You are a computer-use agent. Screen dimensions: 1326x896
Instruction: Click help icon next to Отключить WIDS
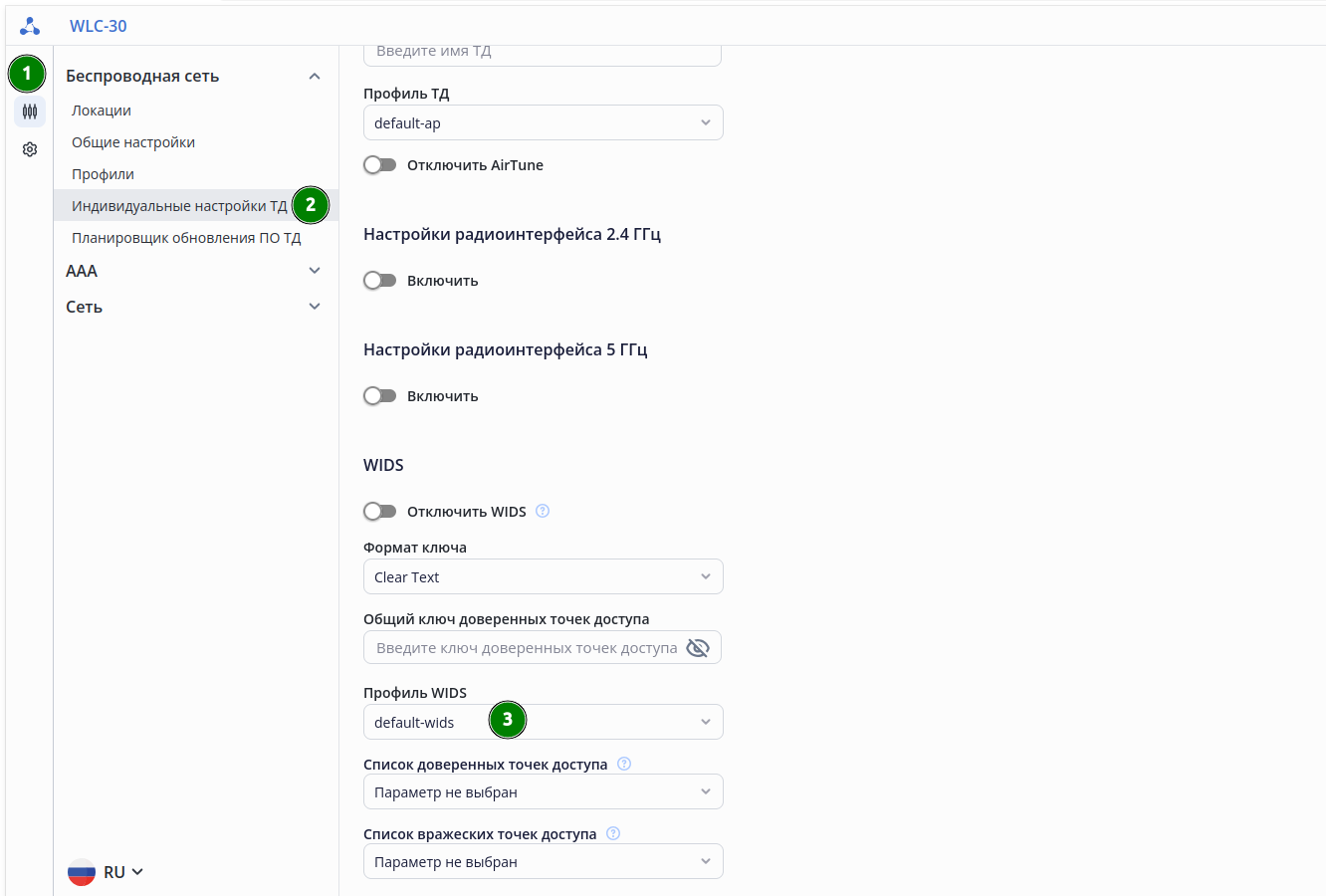pos(543,512)
